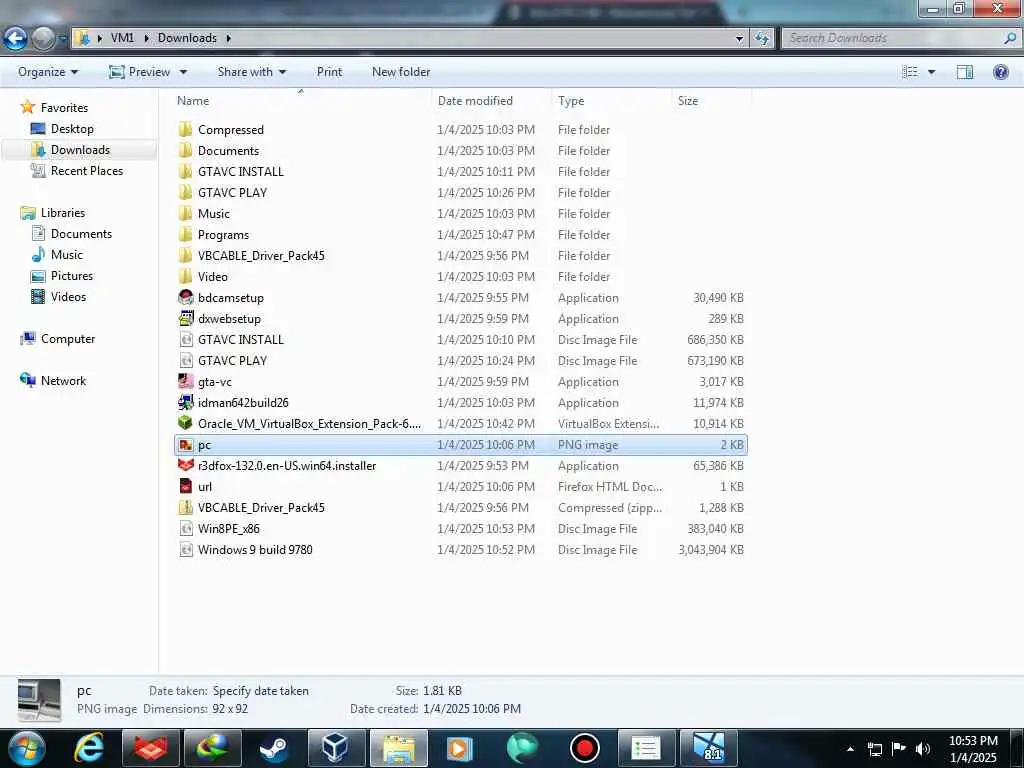Open Pictures library in the sidebar
1024x768 pixels.
pyautogui.click(x=72, y=276)
